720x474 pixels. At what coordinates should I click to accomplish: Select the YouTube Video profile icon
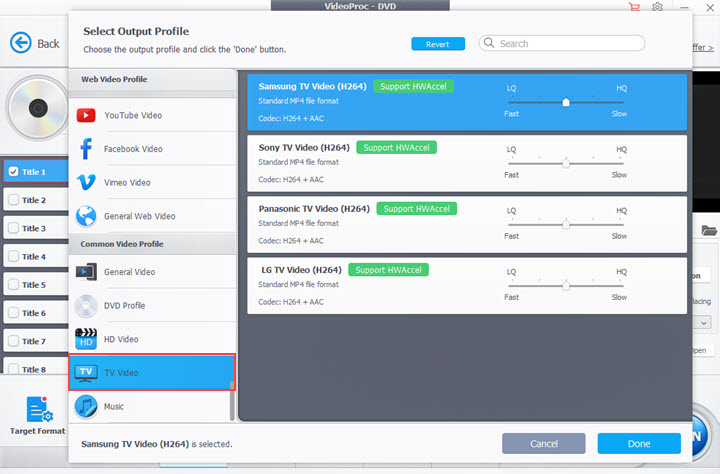click(86, 115)
